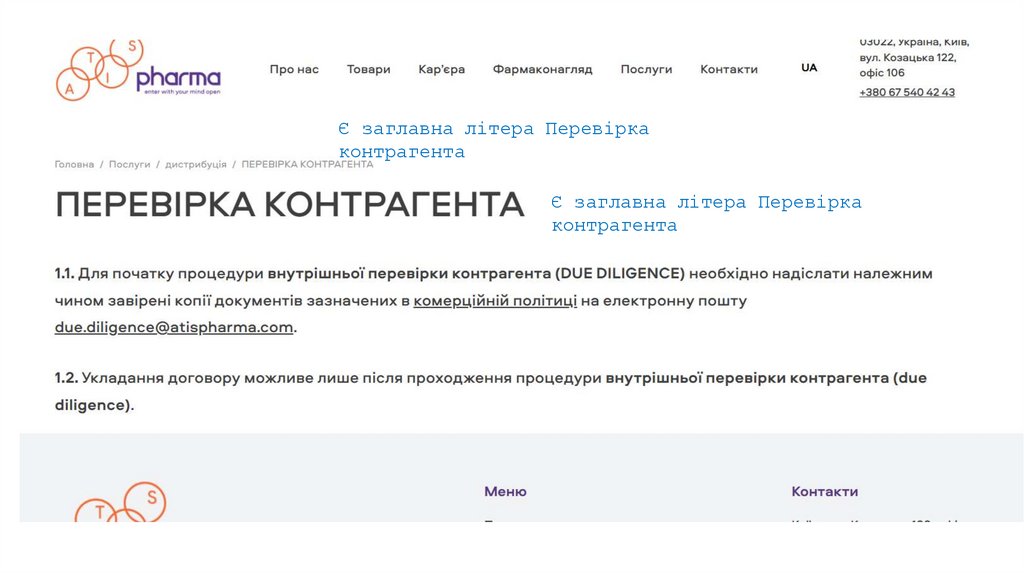Screen dimensions: 1024x574
Task: Open the Про нас menu item
Action: (294, 69)
